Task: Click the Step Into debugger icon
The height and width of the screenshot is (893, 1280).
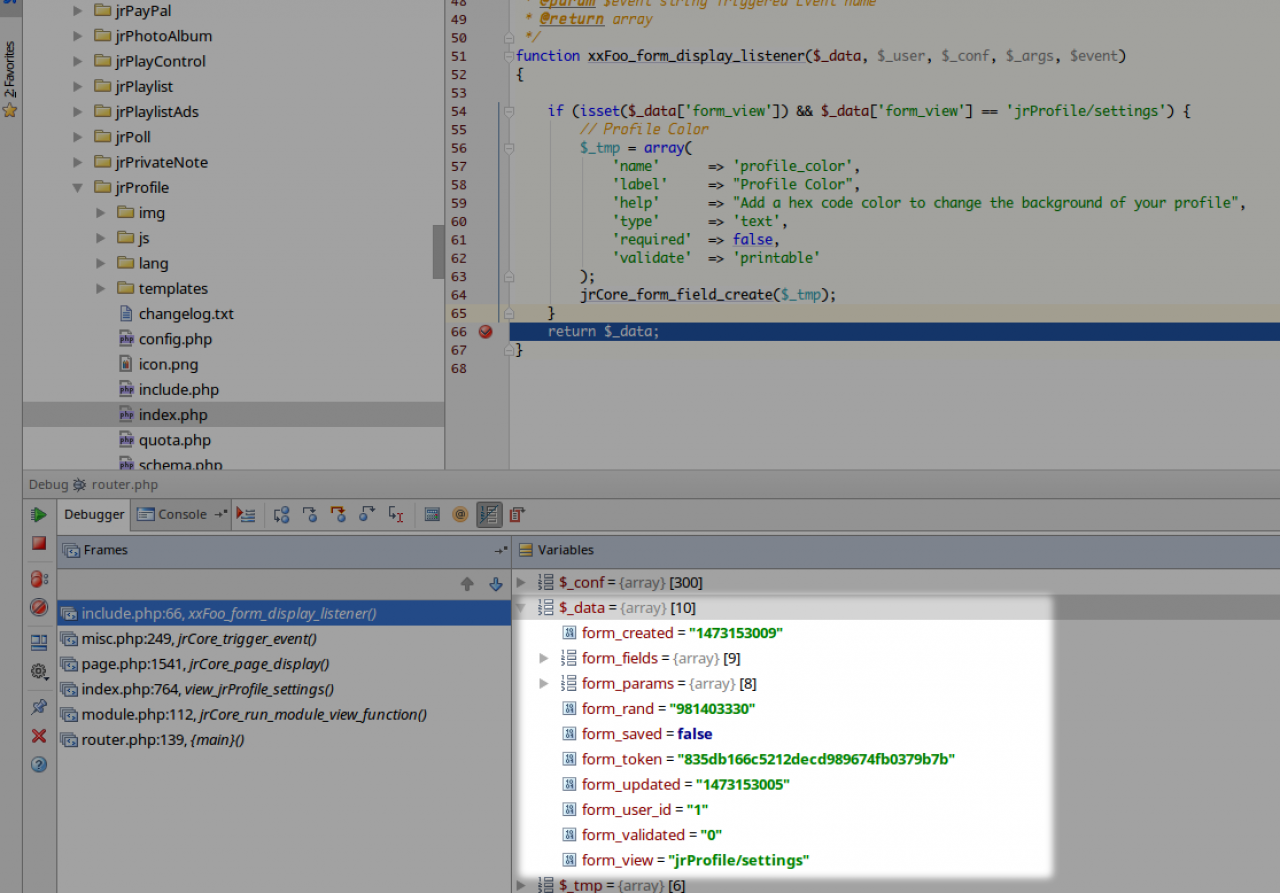Action: tap(310, 515)
